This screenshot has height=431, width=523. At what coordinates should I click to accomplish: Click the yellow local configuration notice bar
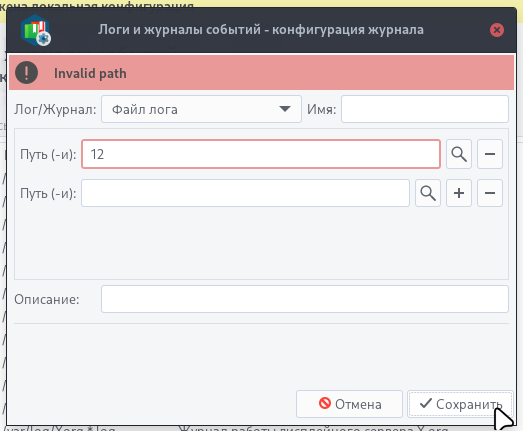[x=262, y=4]
